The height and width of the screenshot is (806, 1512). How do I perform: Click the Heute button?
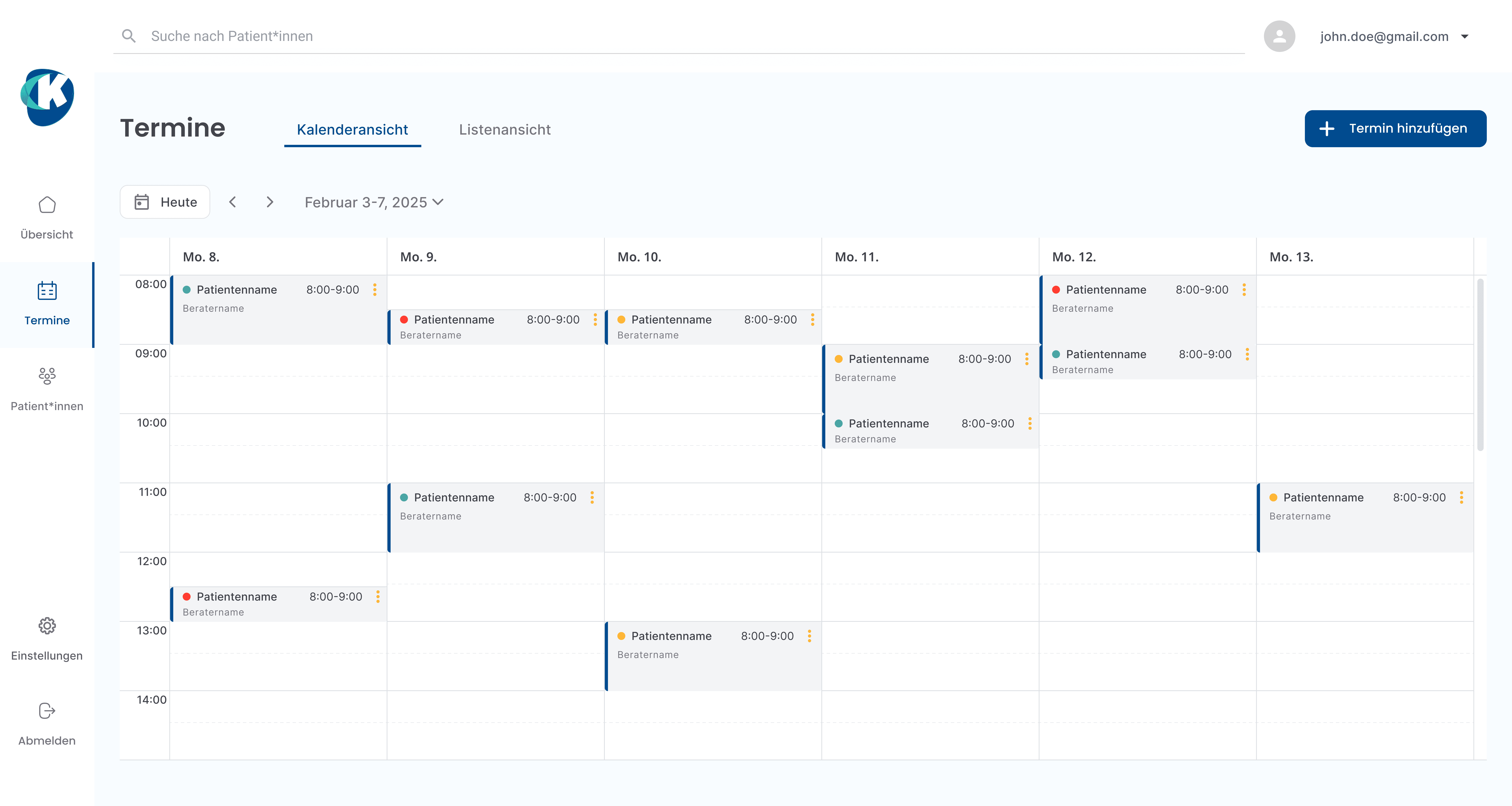(x=165, y=202)
